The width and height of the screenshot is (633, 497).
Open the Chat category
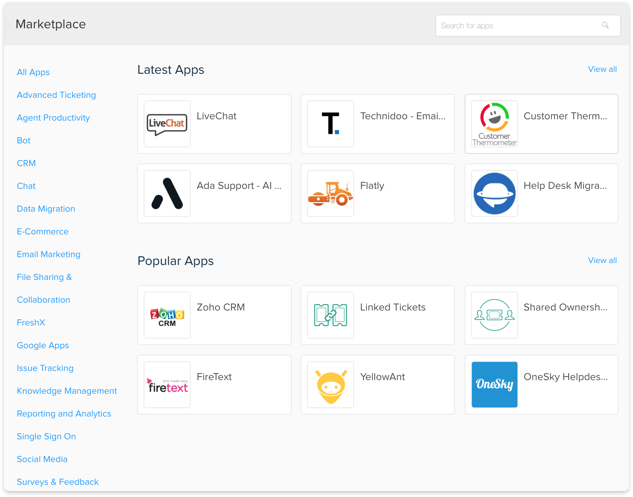[x=26, y=186]
